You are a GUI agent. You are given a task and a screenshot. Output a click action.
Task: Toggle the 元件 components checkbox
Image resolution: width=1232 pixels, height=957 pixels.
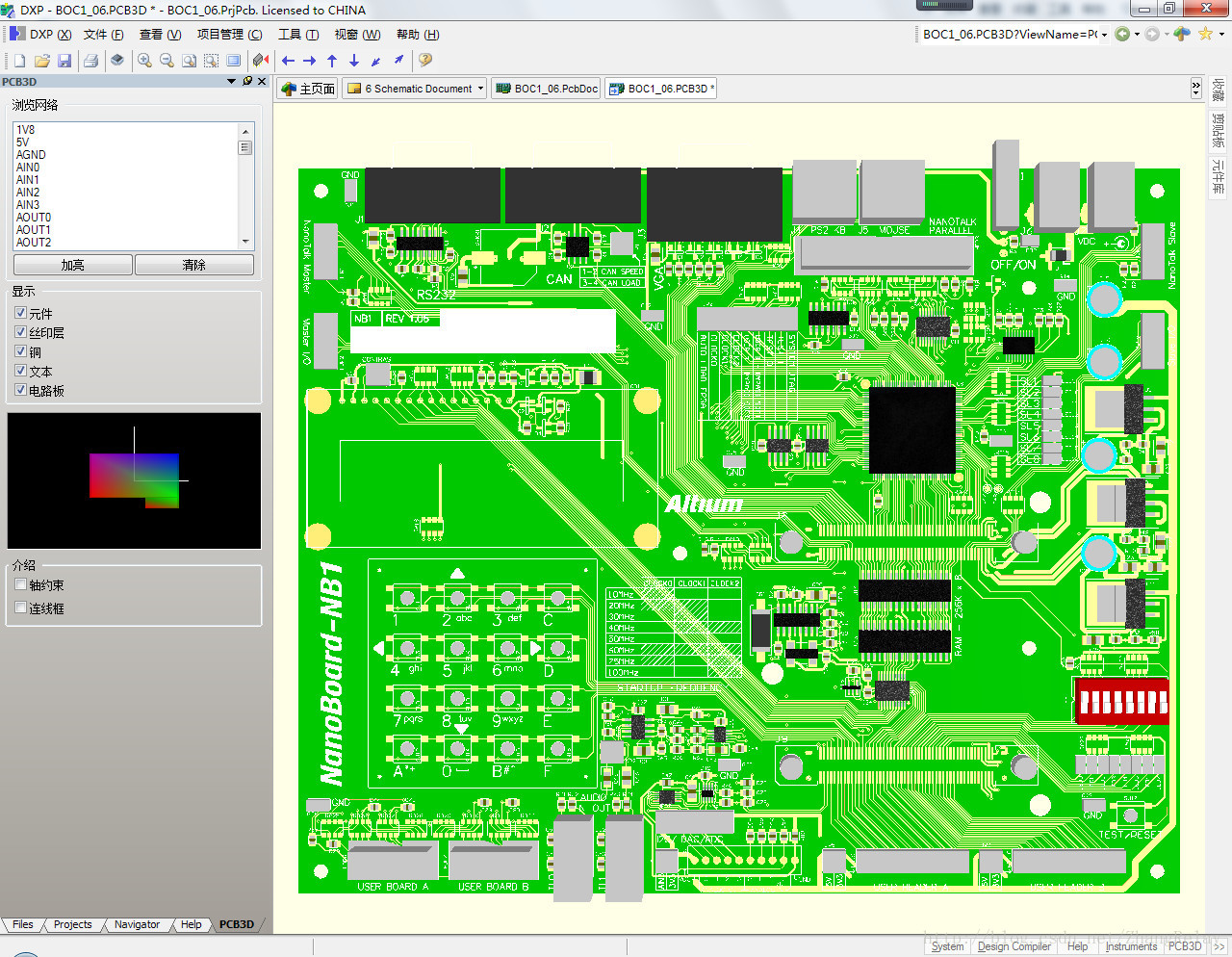20,313
